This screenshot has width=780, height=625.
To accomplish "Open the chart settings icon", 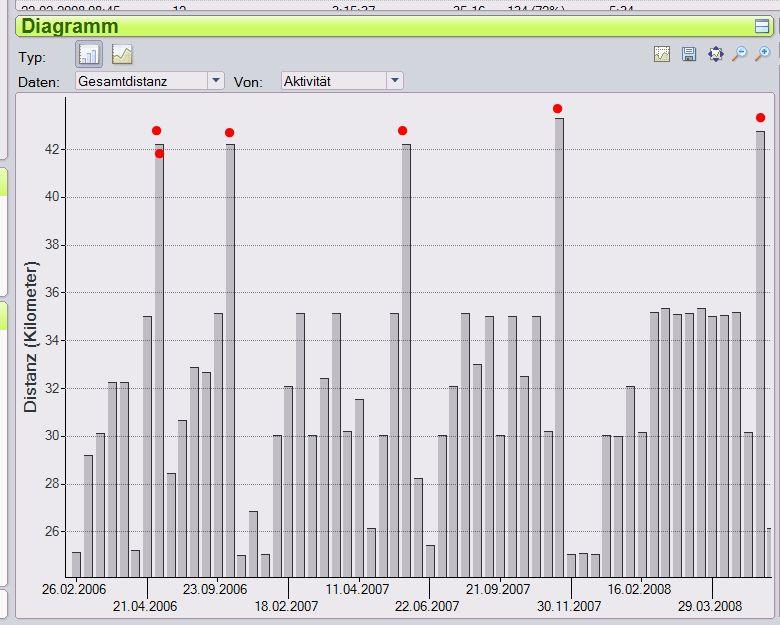I will click(x=662, y=54).
